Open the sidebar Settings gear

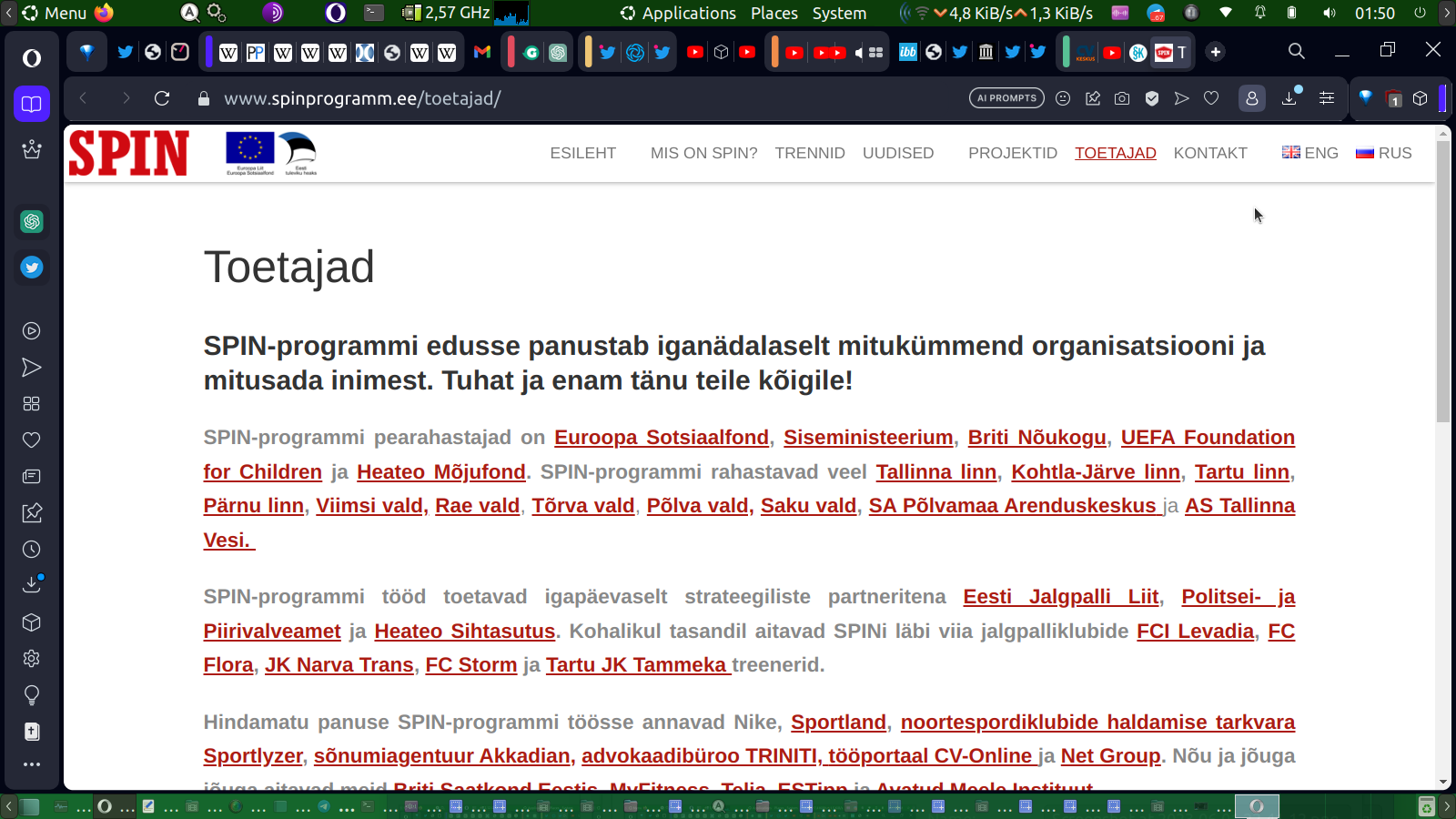pyautogui.click(x=32, y=659)
